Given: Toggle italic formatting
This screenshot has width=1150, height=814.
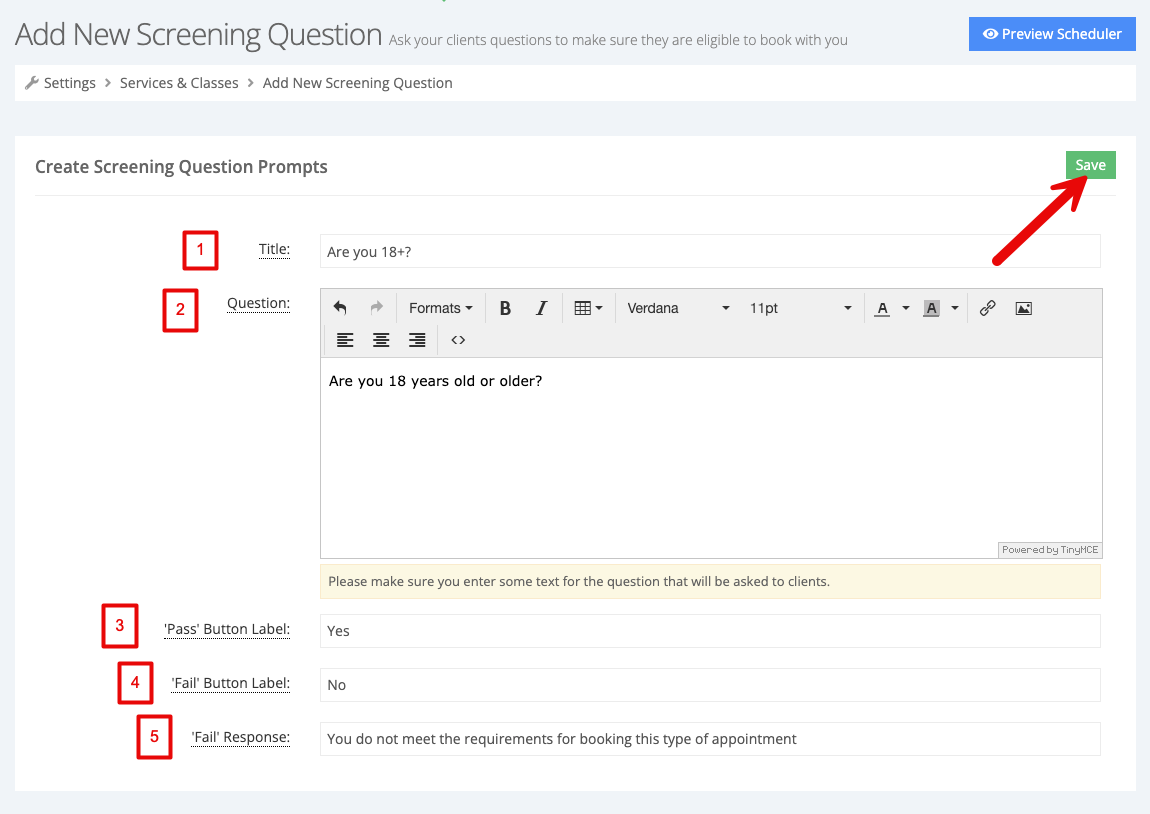Looking at the screenshot, I should (x=541, y=308).
